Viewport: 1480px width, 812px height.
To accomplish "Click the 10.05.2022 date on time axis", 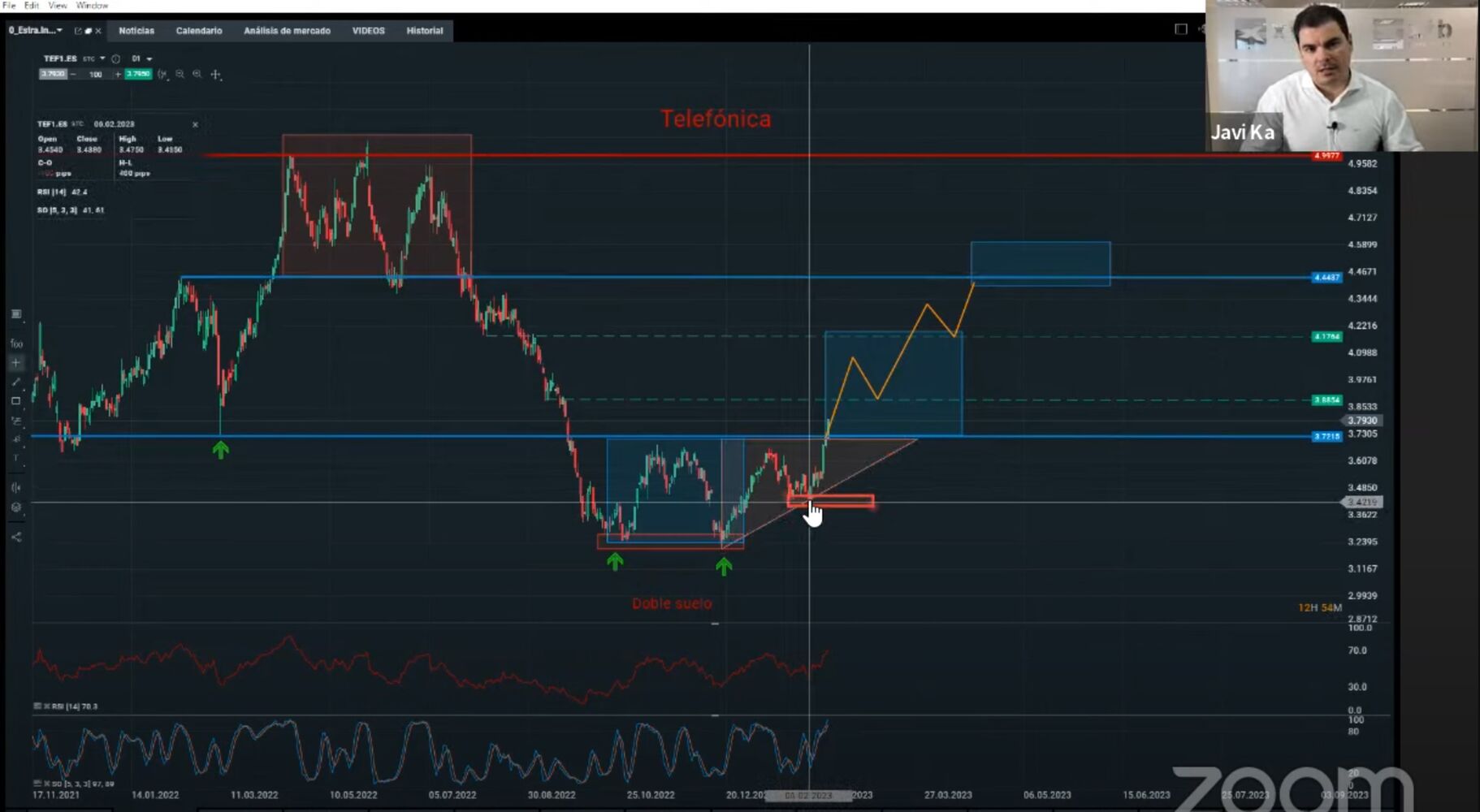I will pos(353,795).
